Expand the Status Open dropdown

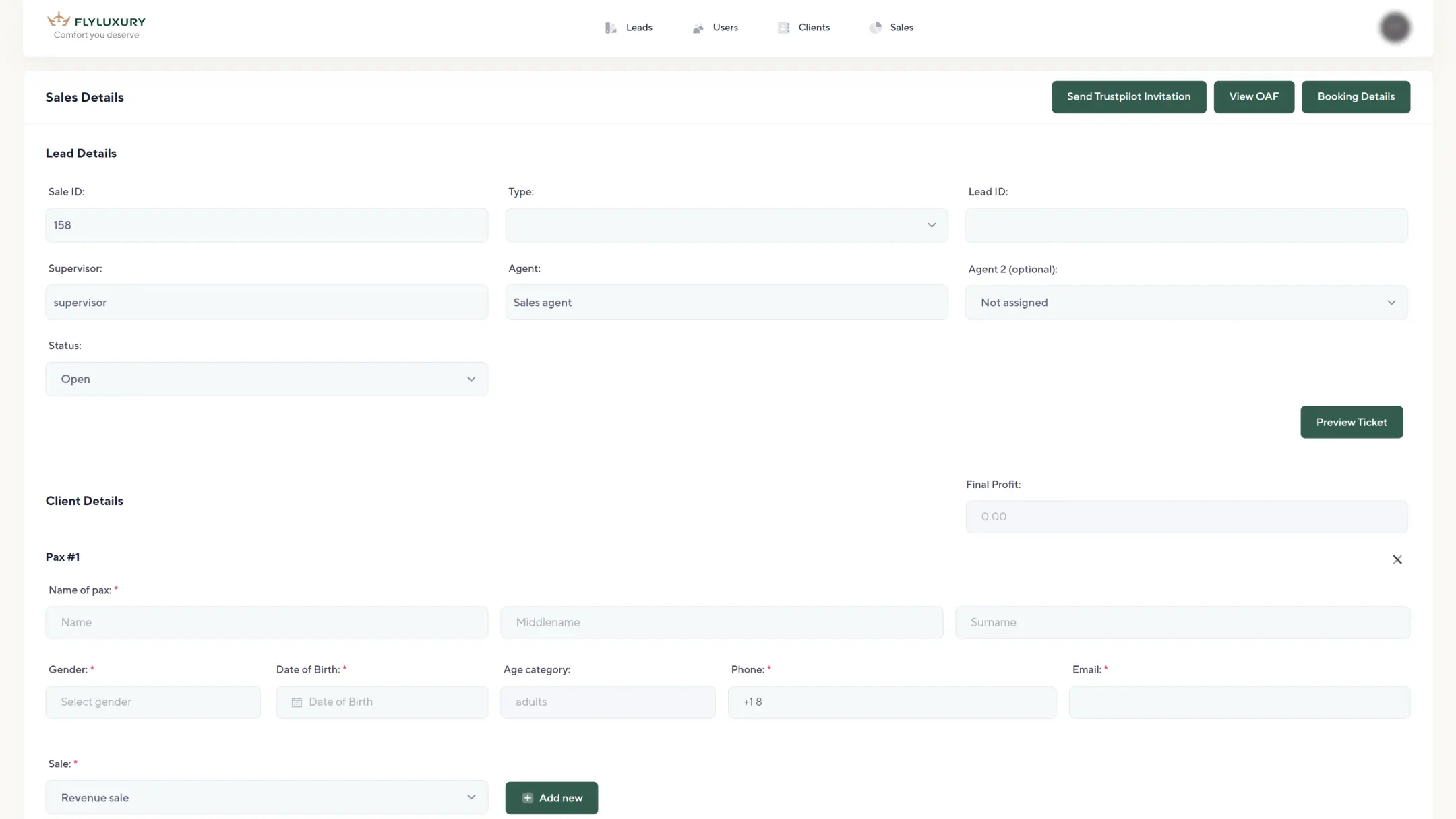click(x=266, y=380)
